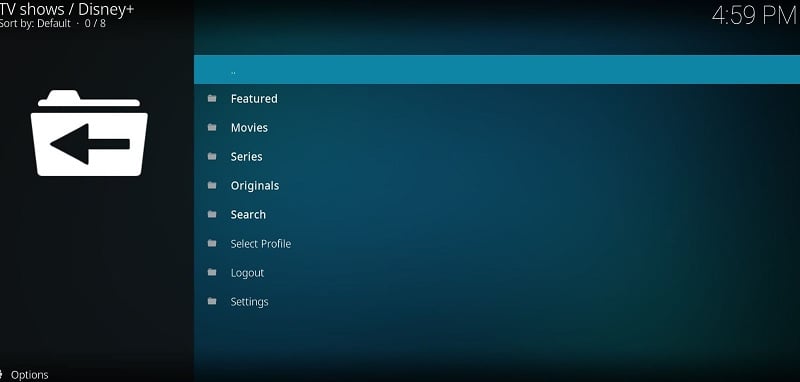Click the folder icon beside Logout
The image size is (800, 382).
212,272
